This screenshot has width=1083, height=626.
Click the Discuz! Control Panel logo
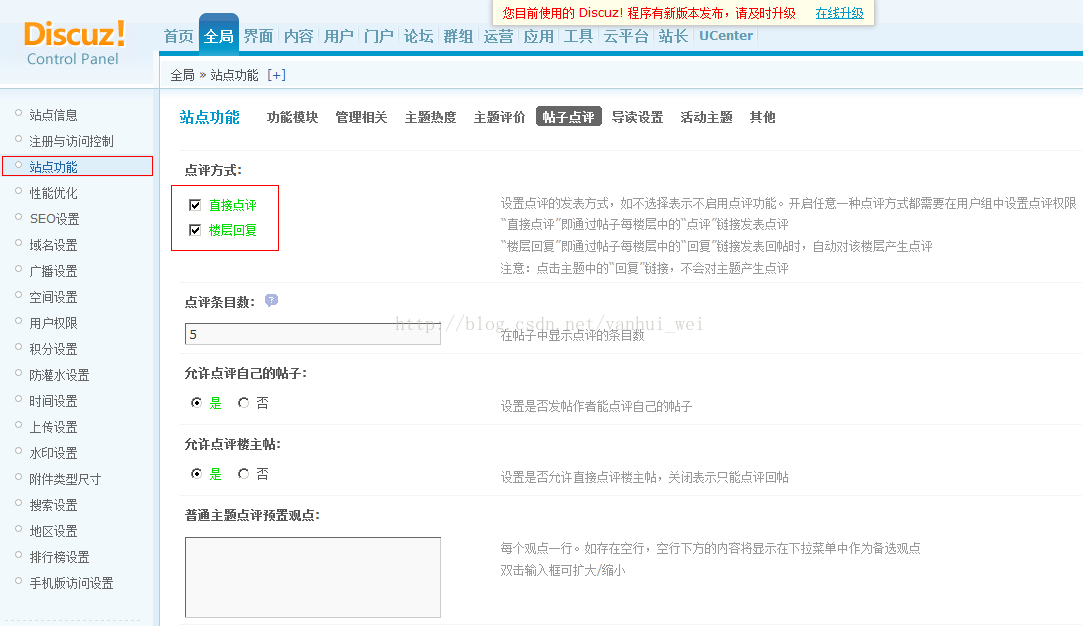pos(74,42)
